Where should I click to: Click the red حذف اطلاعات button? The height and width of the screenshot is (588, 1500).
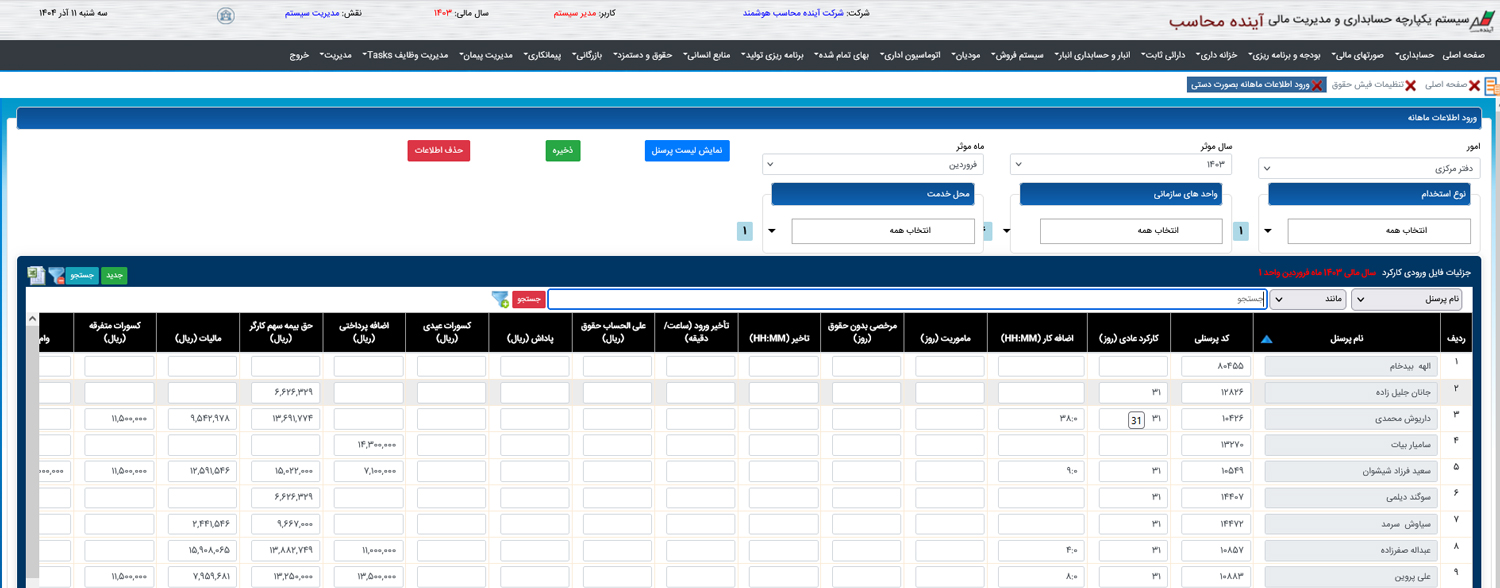(438, 150)
